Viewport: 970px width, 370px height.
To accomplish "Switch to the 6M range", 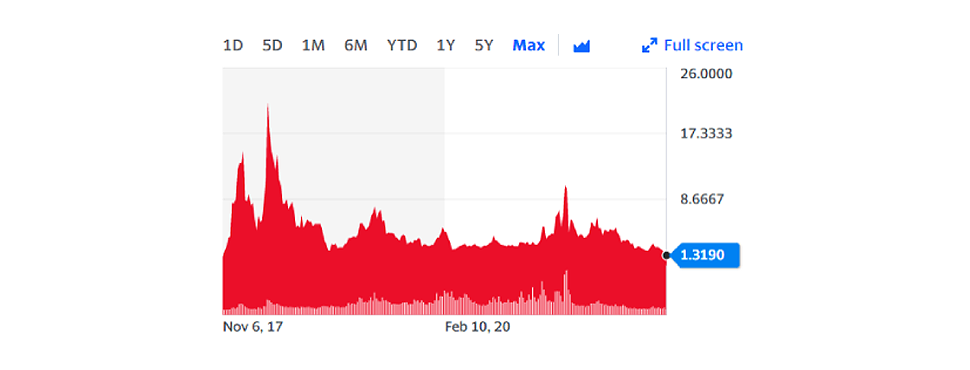I will point(356,45).
